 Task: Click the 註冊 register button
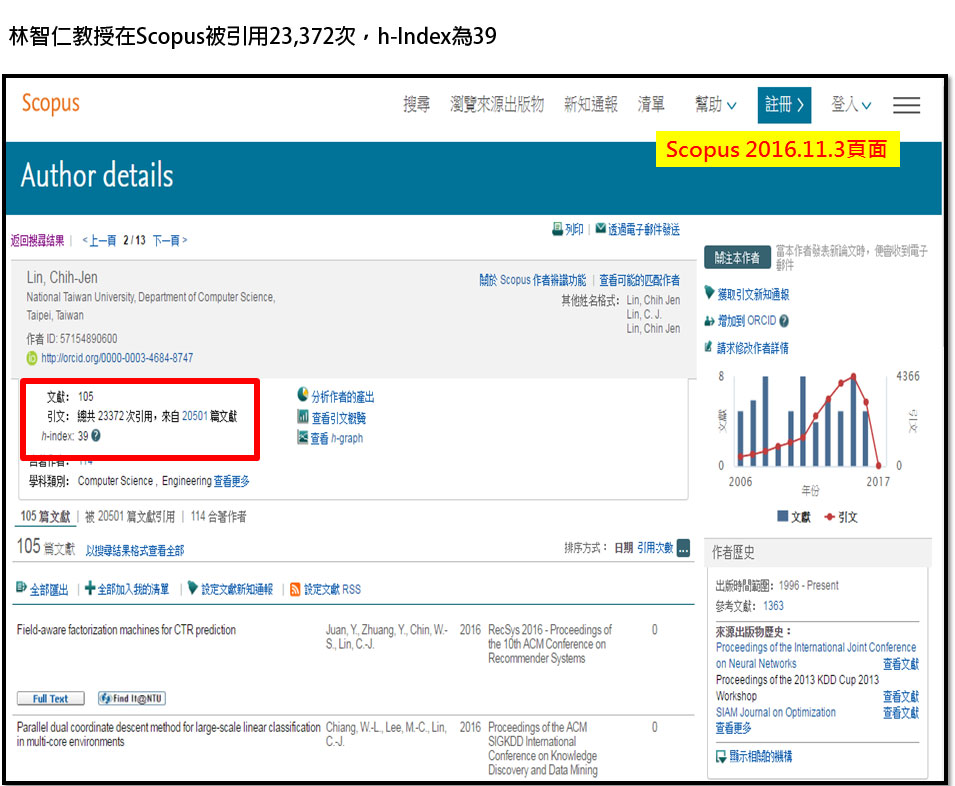tap(784, 105)
